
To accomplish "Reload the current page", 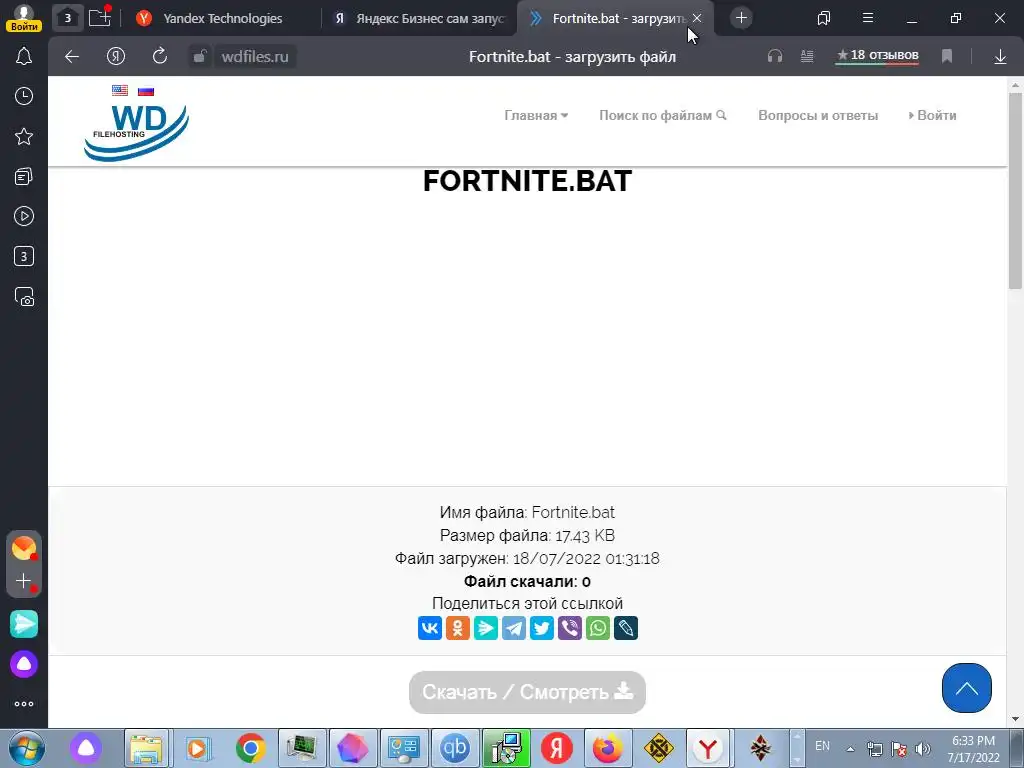I will tap(160, 57).
